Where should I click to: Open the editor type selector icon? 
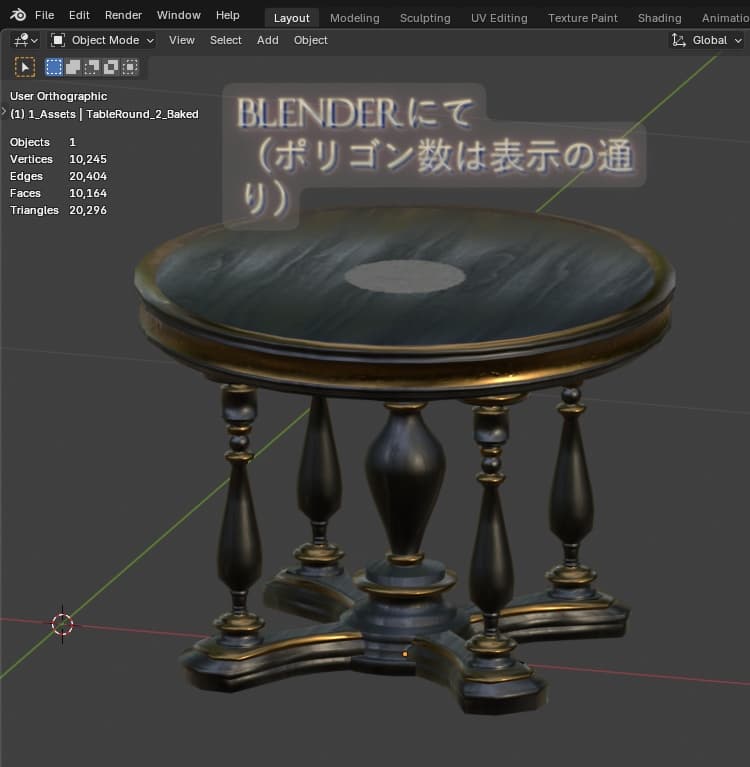point(25,40)
